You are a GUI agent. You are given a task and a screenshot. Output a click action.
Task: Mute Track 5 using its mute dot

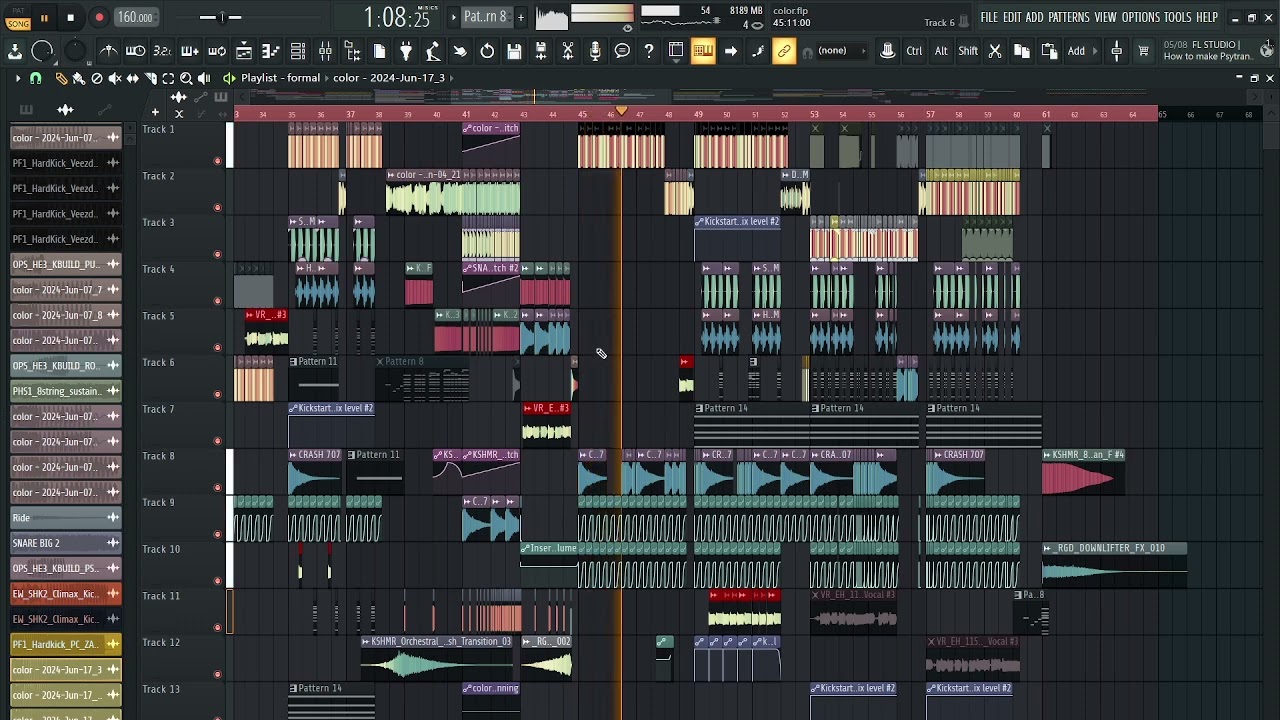217,347
